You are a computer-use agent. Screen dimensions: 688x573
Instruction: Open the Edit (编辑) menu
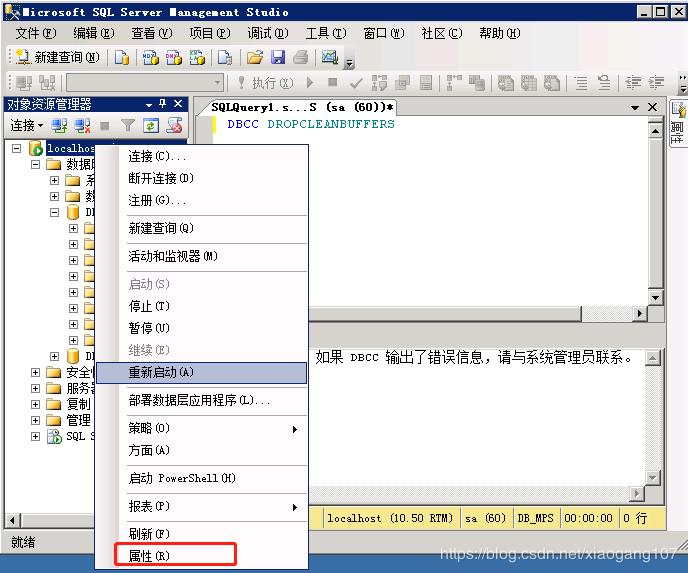tap(93, 33)
